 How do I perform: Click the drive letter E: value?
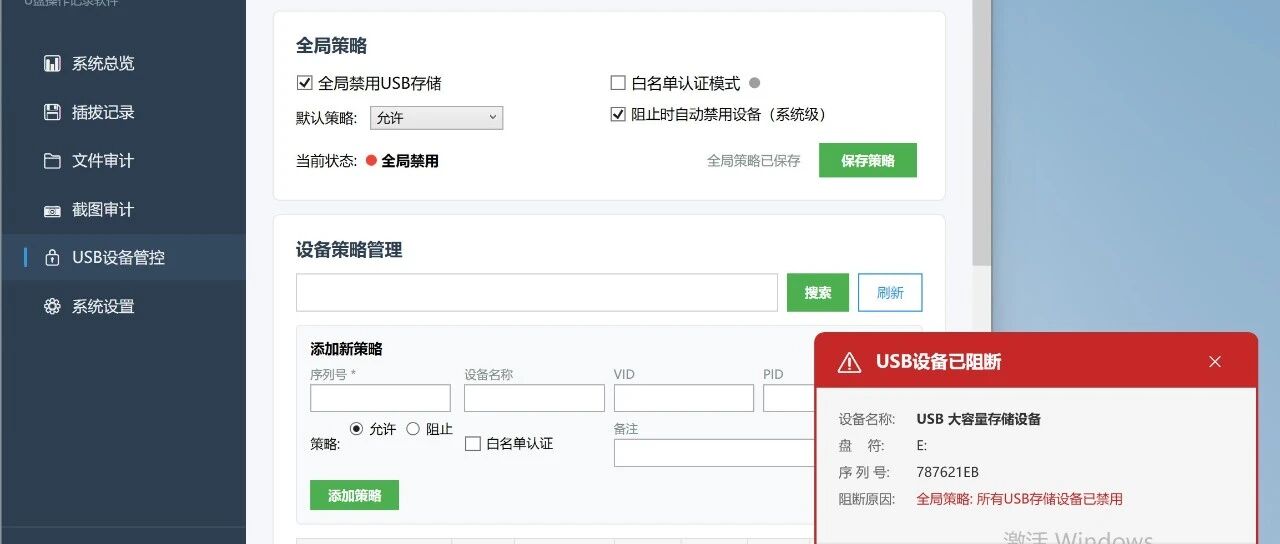click(x=922, y=446)
